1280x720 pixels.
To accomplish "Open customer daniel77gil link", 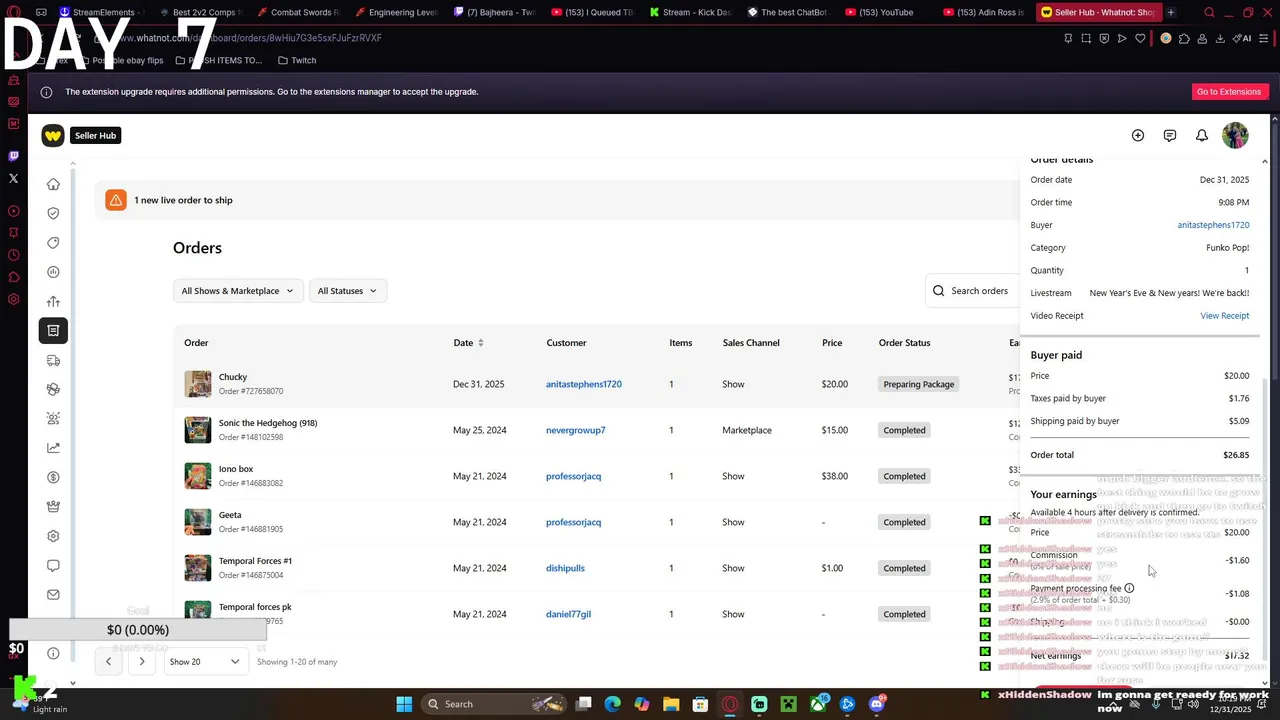I will click(568, 614).
